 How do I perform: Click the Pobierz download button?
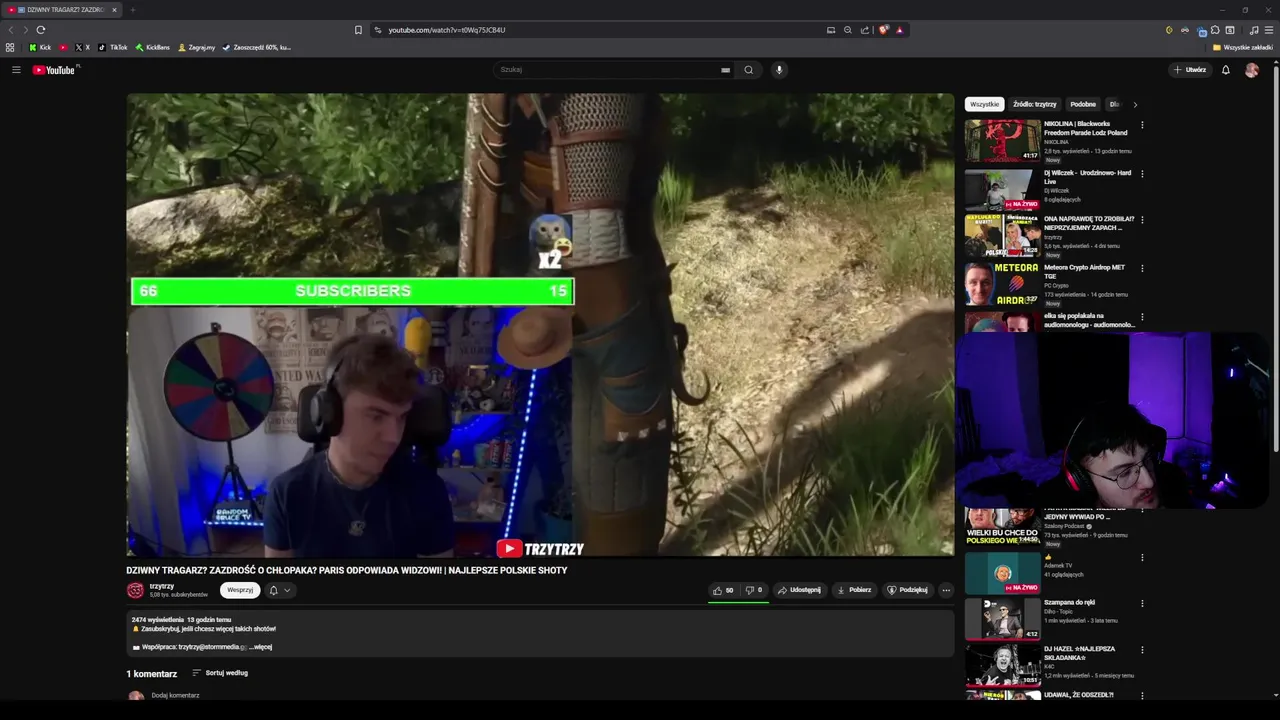point(854,590)
